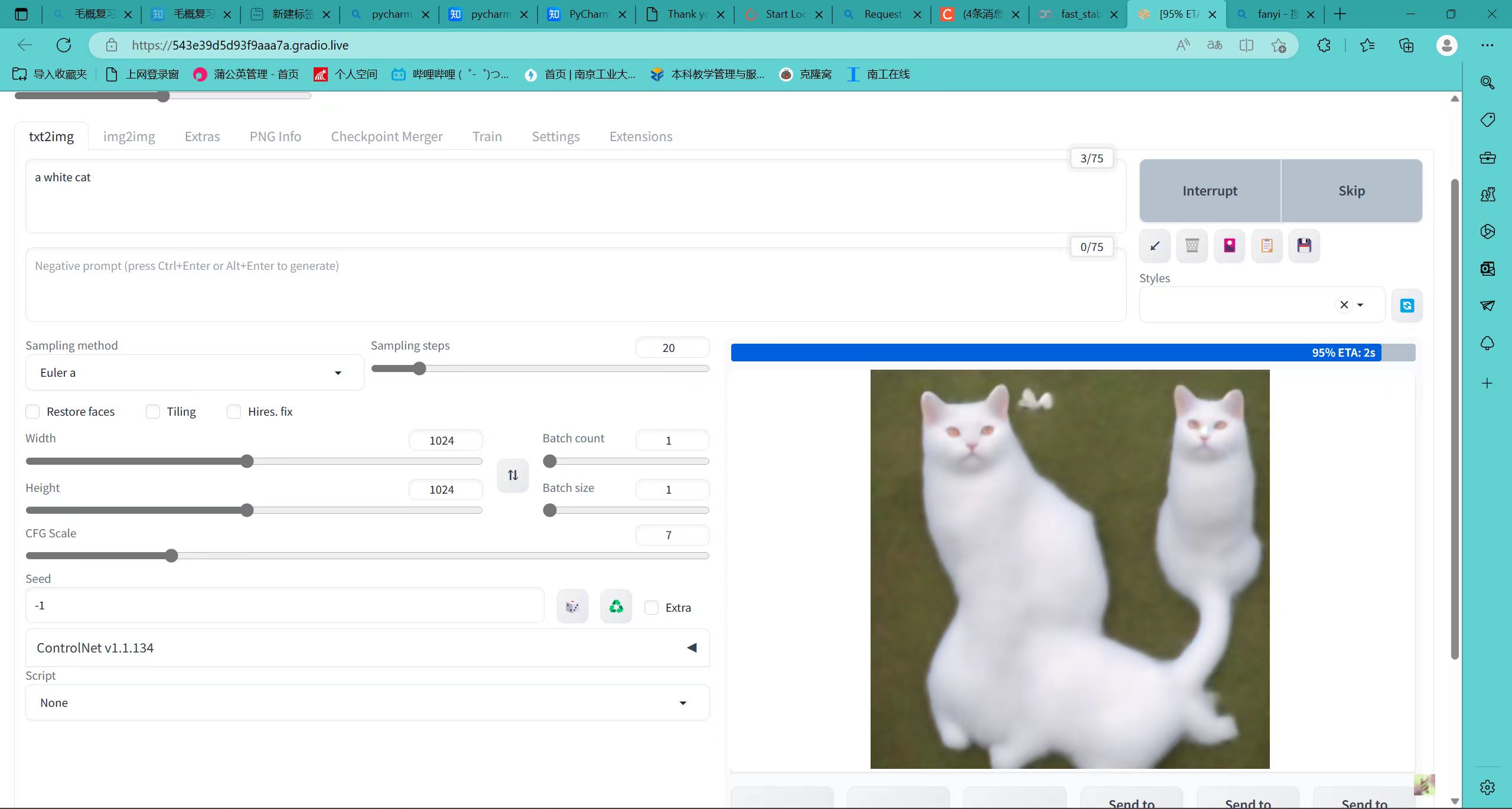The image size is (1512, 809).
Task: Add this page to favorites star icon
Action: tap(1279, 45)
